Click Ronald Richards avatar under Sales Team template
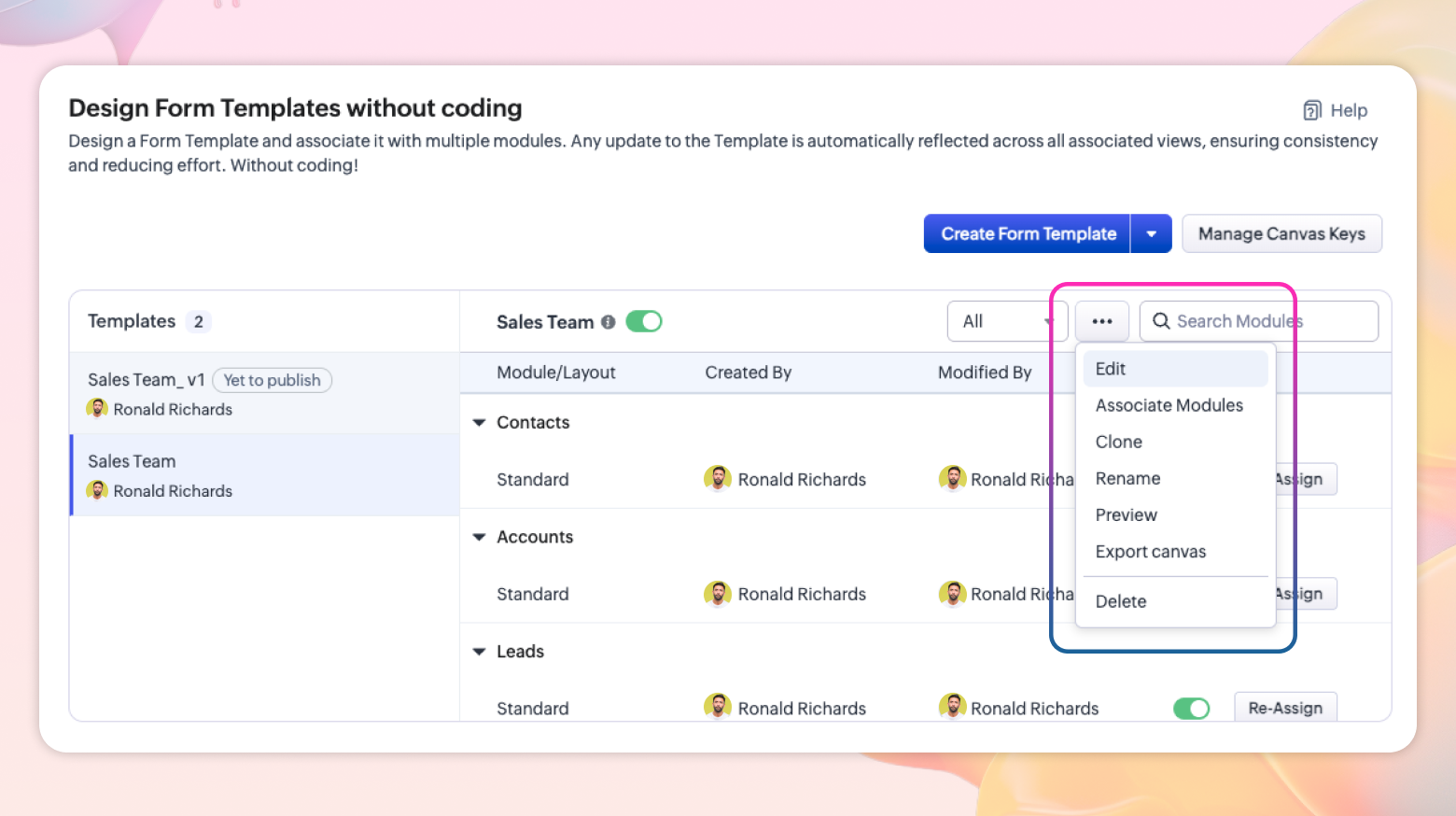 [x=97, y=491]
